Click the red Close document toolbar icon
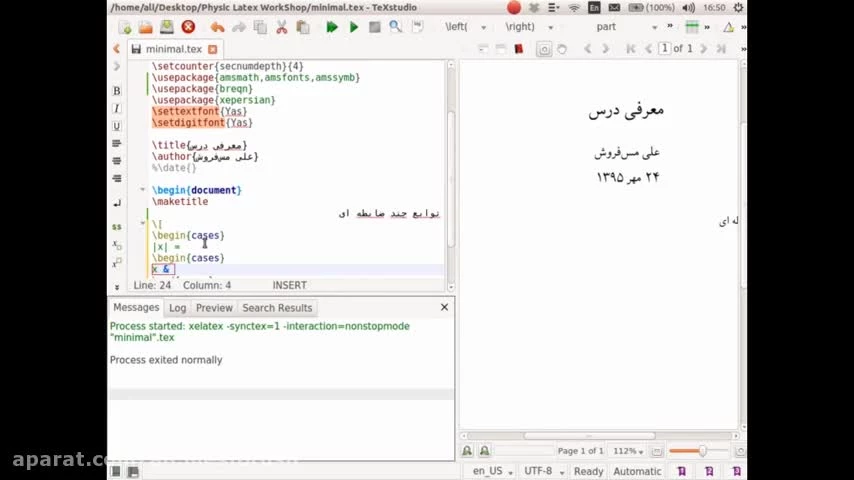 [x=188, y=27]
